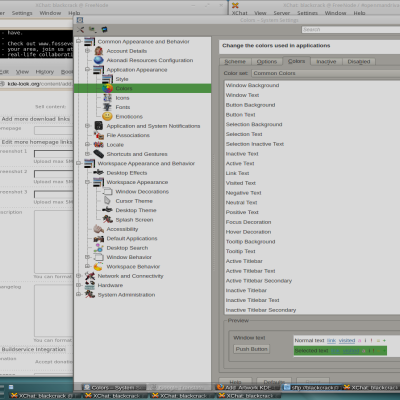The image size is (400, 400).
Task: Click the 'visited' link in Preview
Action: coord(347,340)
